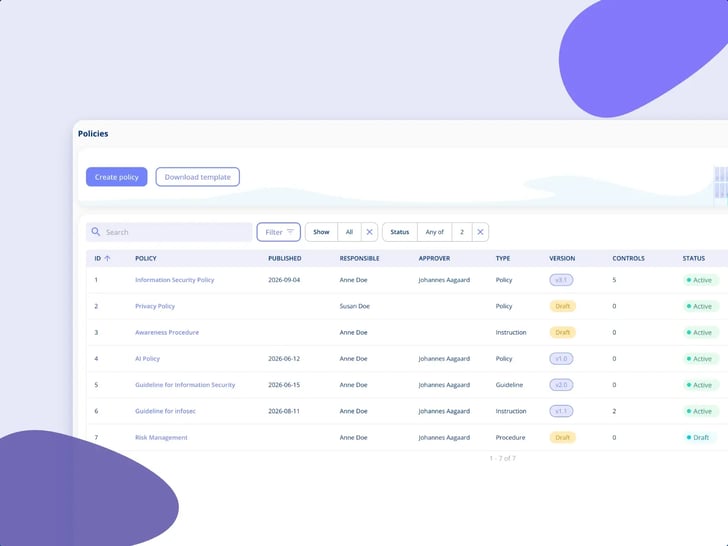Click the 2026-09-04 published date

point(284,280)
